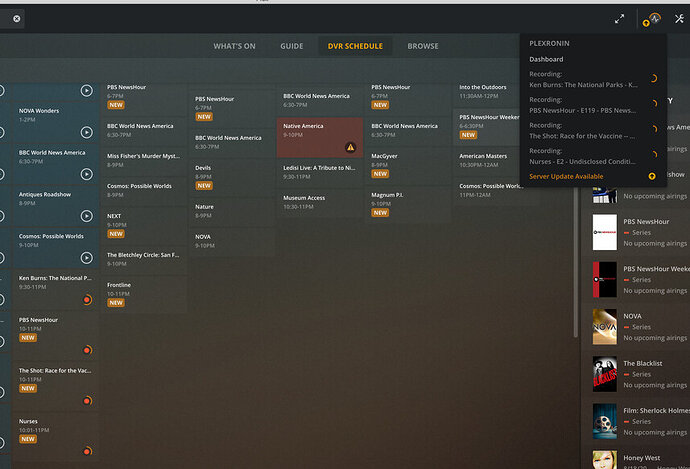Image resolution: width=690 pixels, height=469 pixels.
Task: Click NEW badge on MacGyver card
Action: coord(380,174)
